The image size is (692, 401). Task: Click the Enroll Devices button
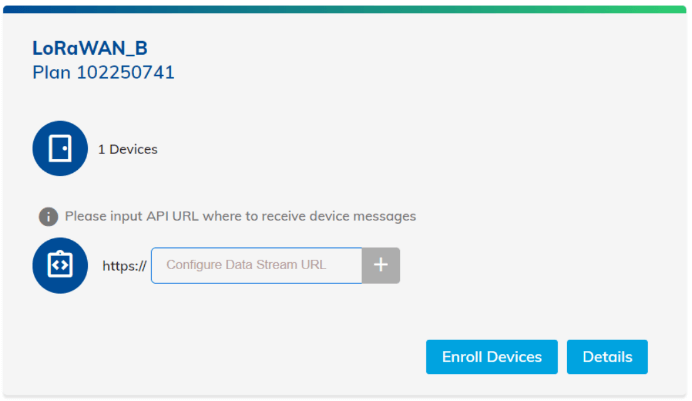(x=492, y=357)
